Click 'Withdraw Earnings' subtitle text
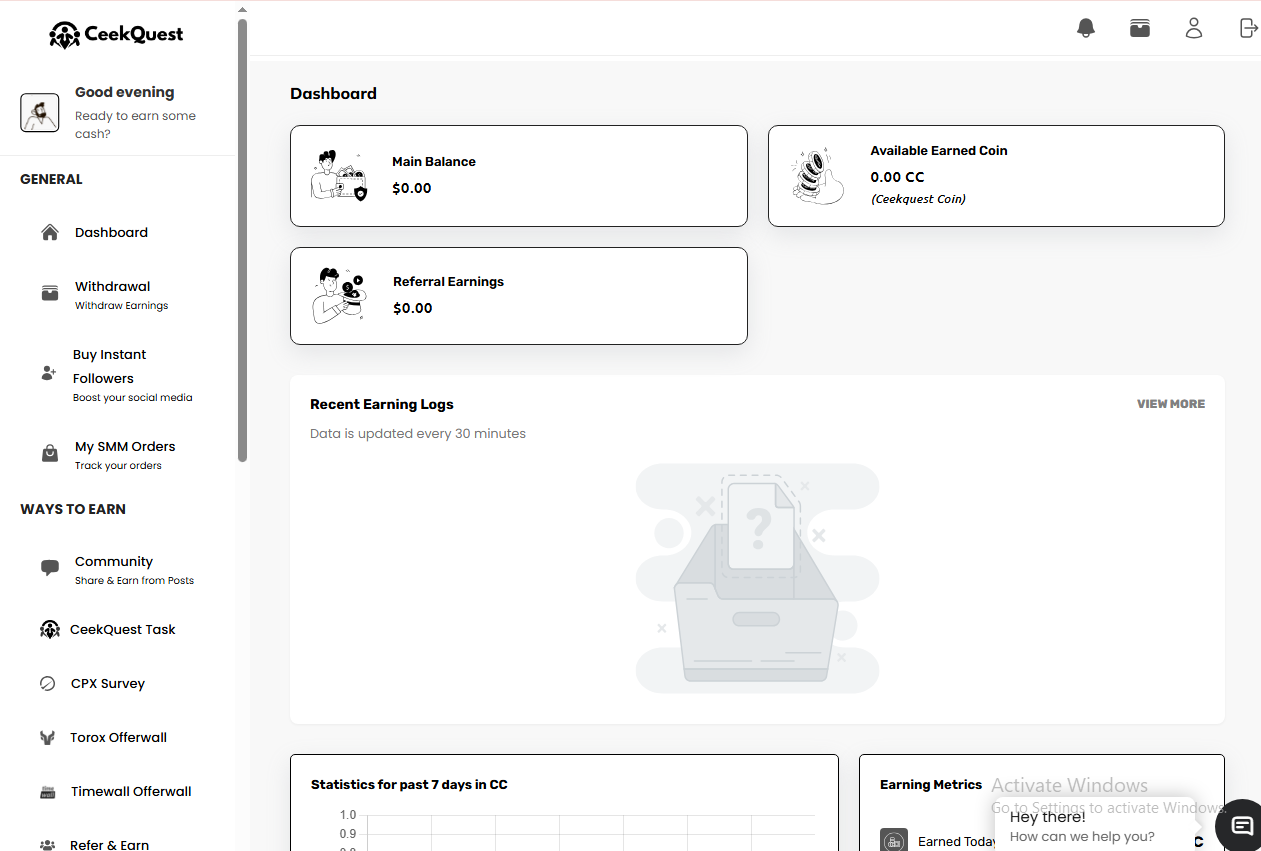Screen dimensions: 1261x851 pos(121,306)
